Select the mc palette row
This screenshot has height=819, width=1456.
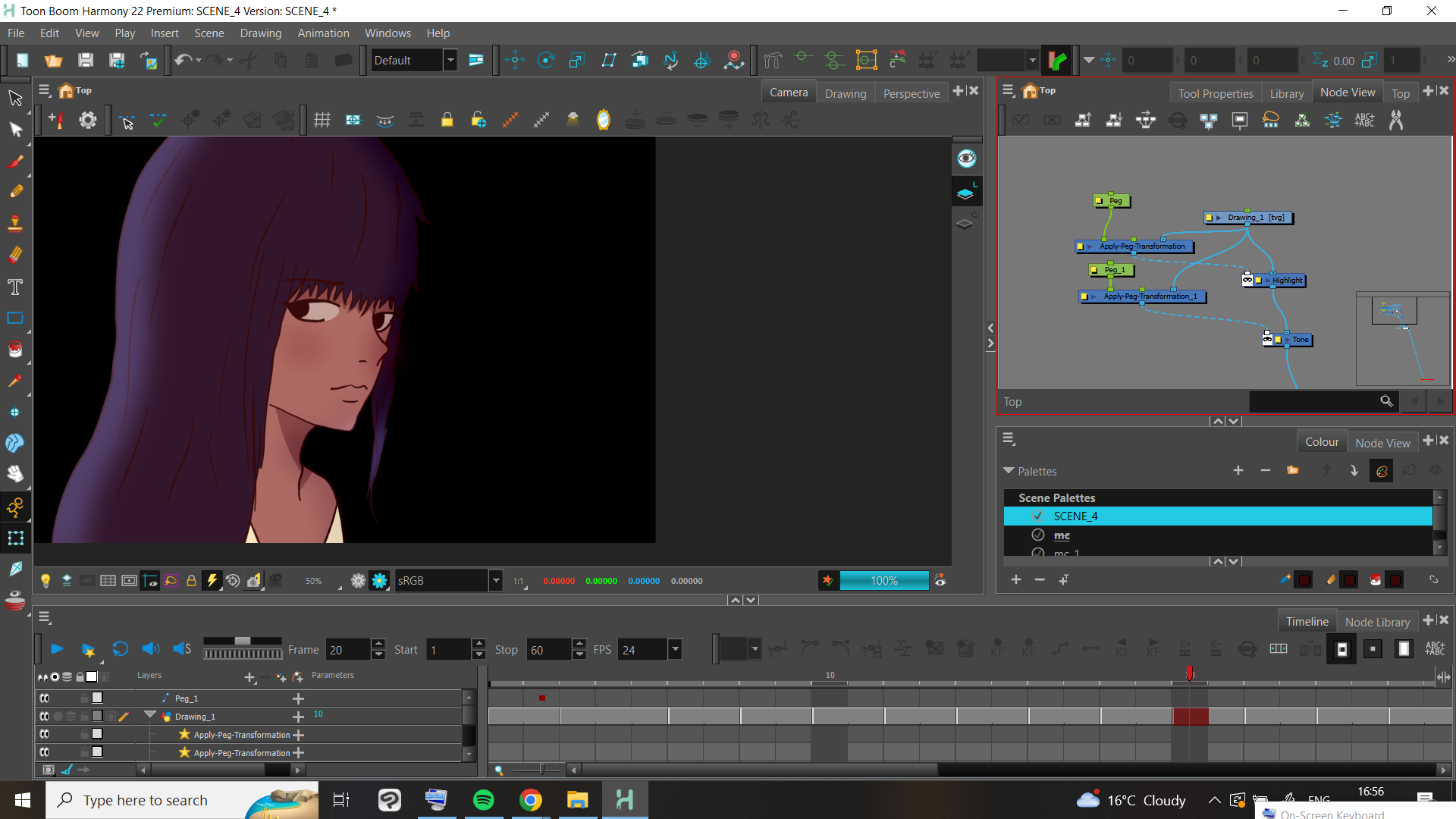(x=1218, y=535)
